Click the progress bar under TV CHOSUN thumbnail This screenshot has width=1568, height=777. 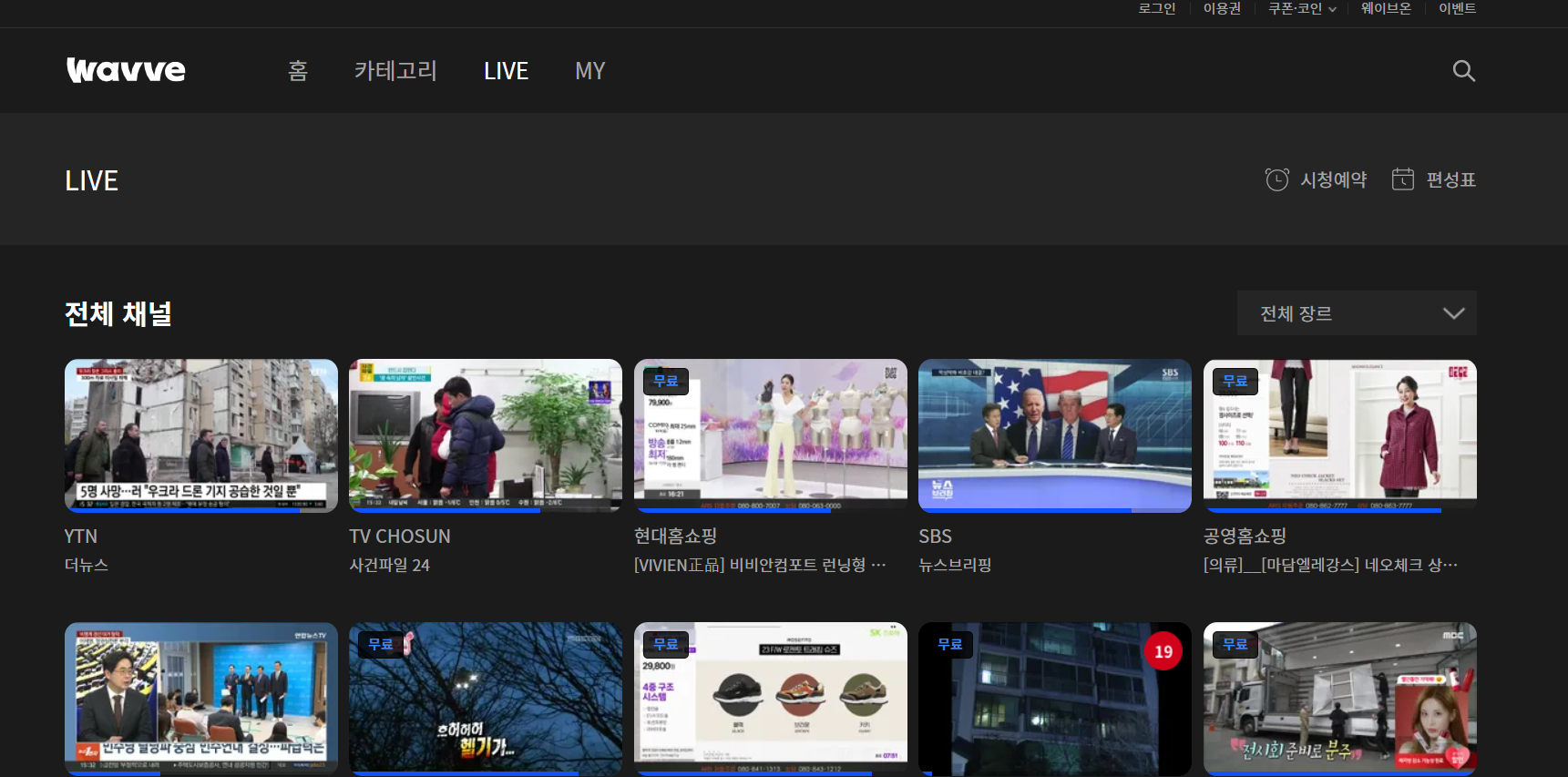point(486,510)
